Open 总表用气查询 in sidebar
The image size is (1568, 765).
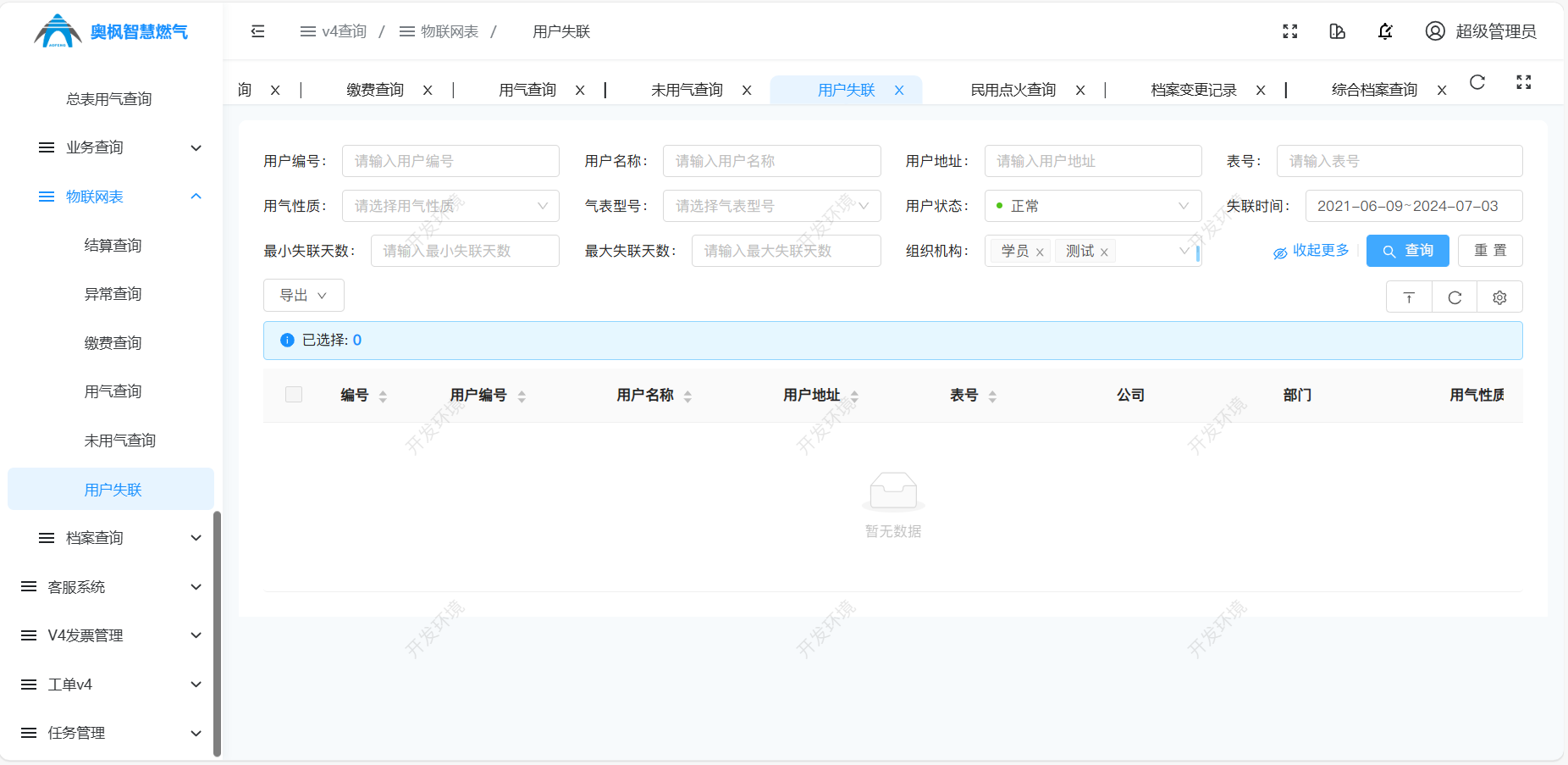coord(109,99)
